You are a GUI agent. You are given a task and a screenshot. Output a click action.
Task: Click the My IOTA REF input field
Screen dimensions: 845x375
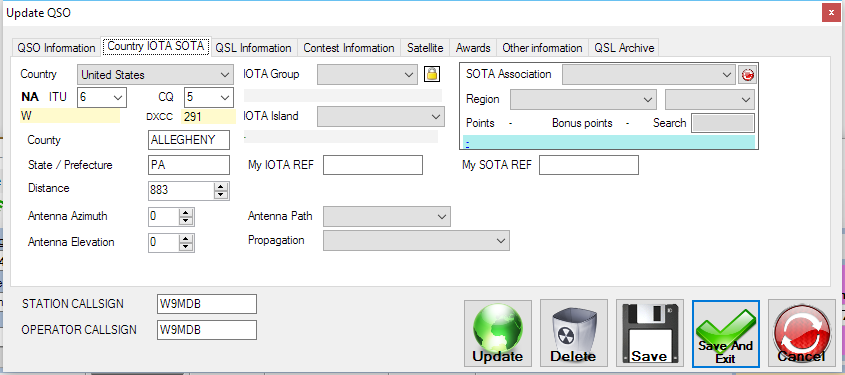[x=373, y=165]
